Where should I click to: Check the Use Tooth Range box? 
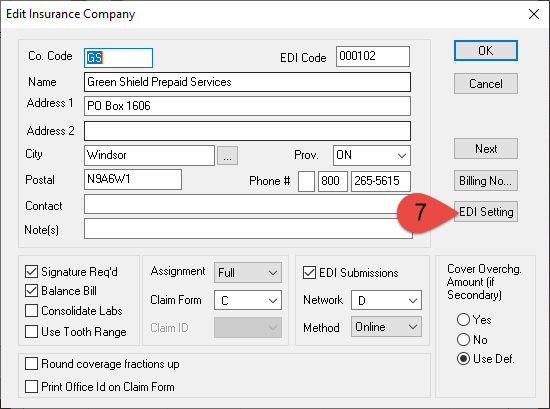click(x=32, y=331)
